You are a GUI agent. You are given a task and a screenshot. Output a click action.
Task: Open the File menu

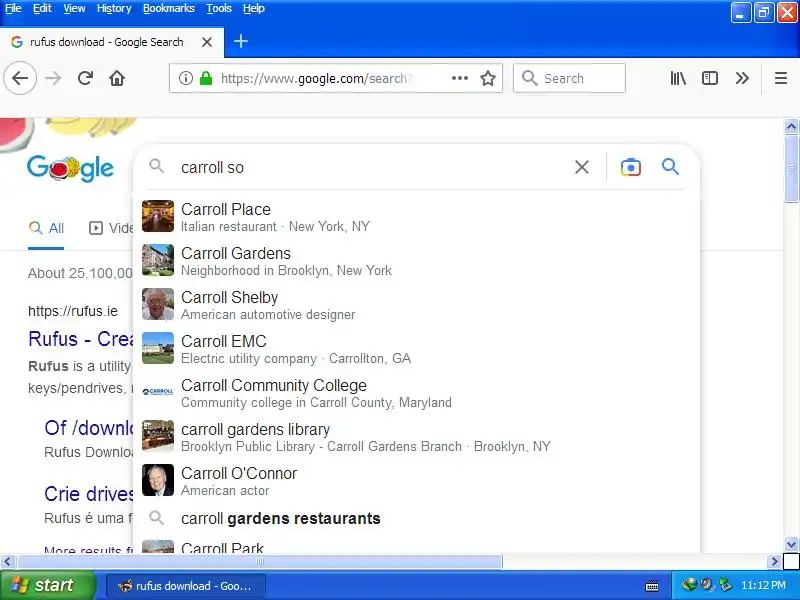pyautogui.click(x=13, y=8)
